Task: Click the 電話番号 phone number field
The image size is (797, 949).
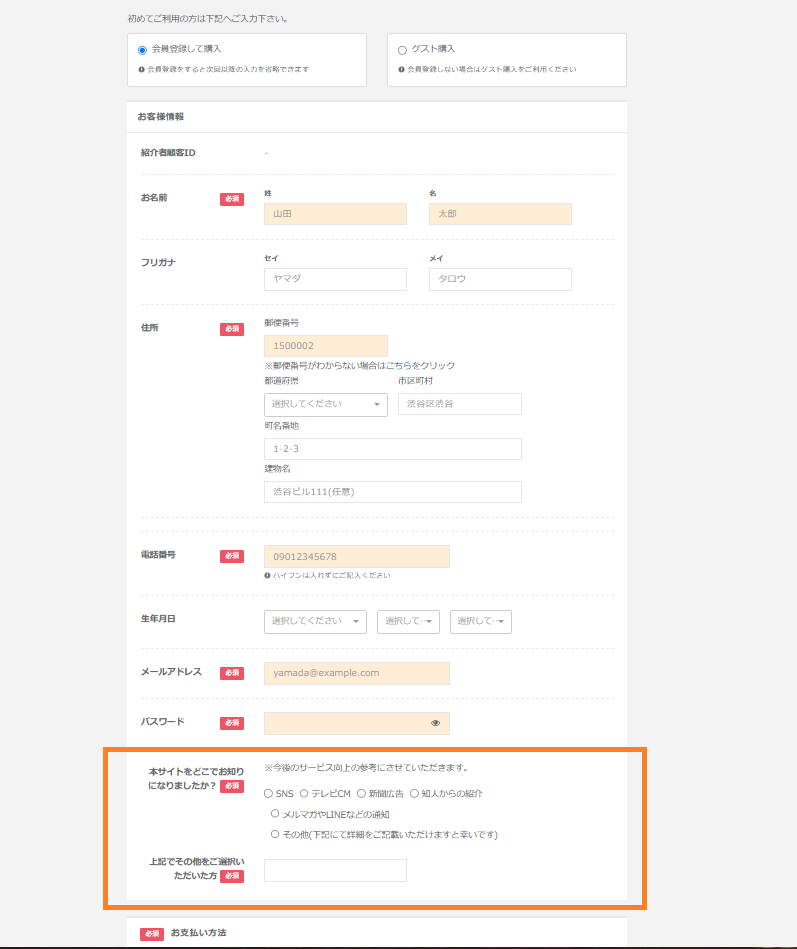Action: coord(356,557)
